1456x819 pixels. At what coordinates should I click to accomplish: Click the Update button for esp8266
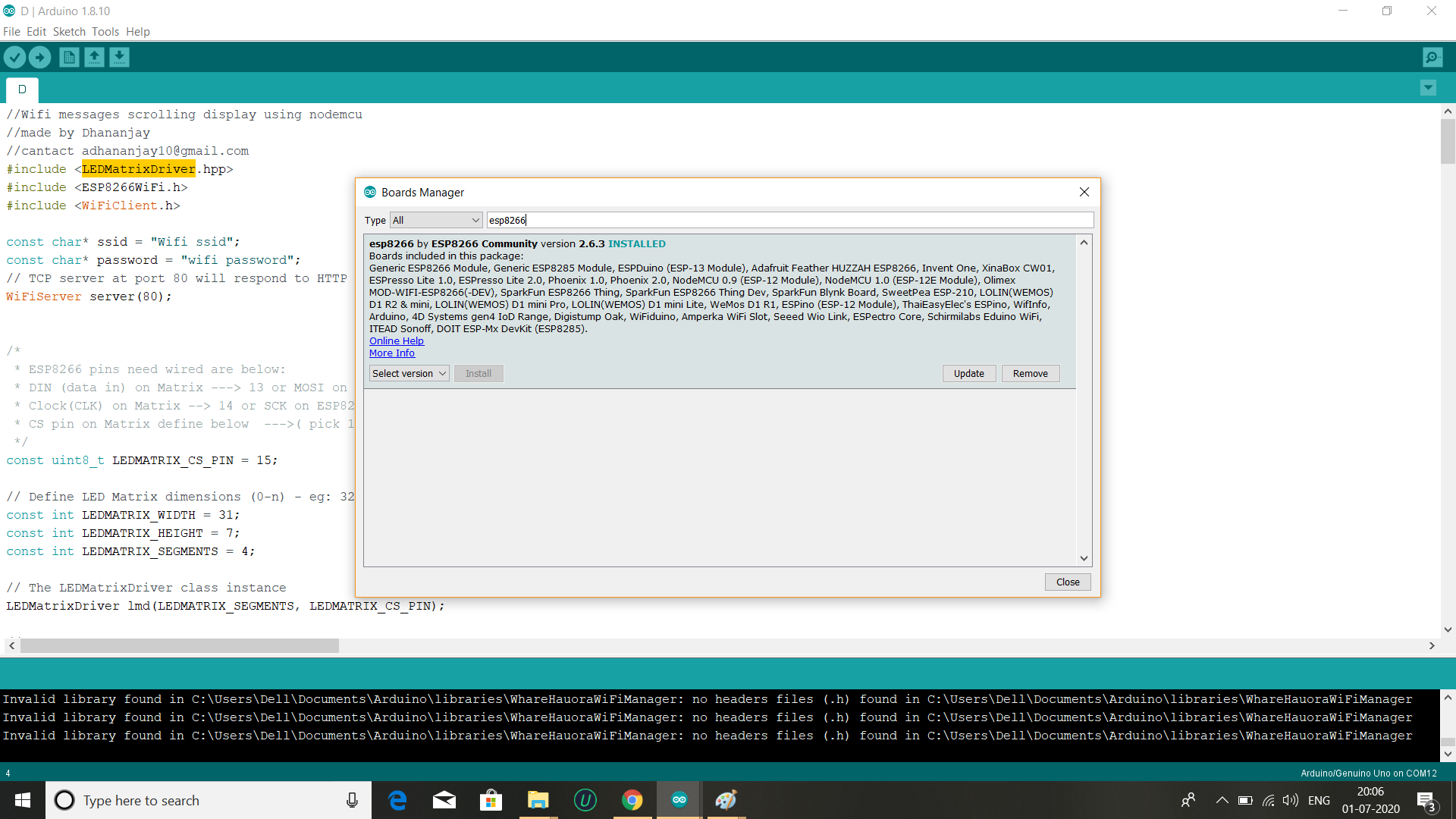[x=968, y=374]
